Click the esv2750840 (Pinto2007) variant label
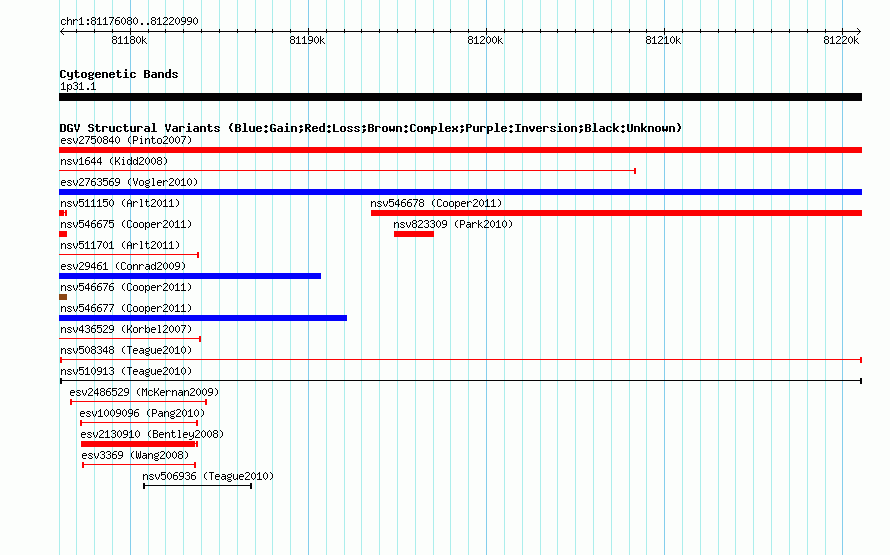 click(126, 140)
